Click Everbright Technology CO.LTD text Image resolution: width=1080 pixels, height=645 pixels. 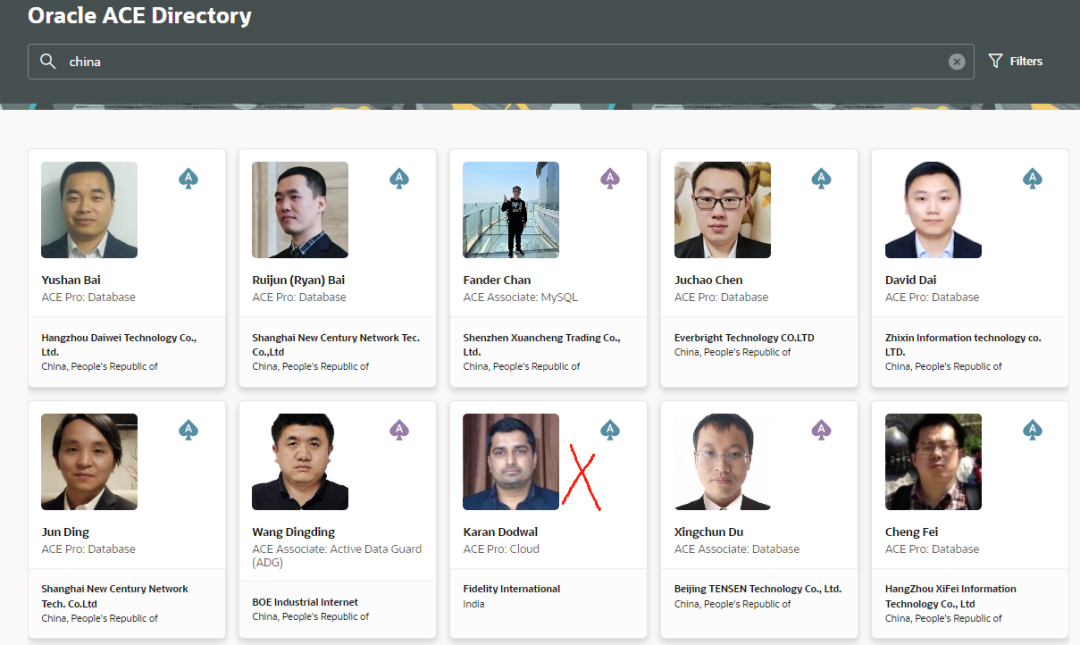pos(744,338)
